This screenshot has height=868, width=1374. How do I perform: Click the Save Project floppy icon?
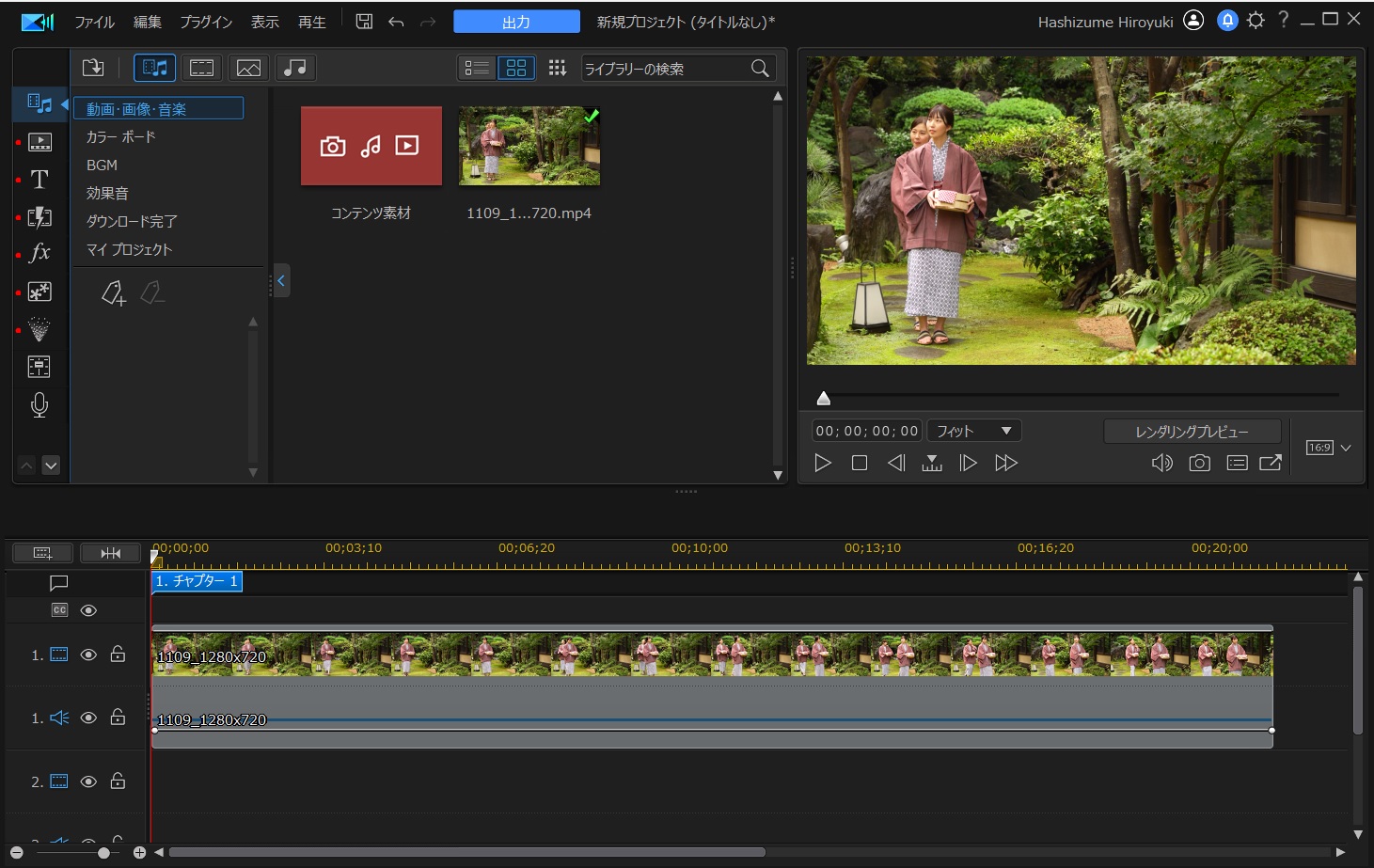coord(364,22)
